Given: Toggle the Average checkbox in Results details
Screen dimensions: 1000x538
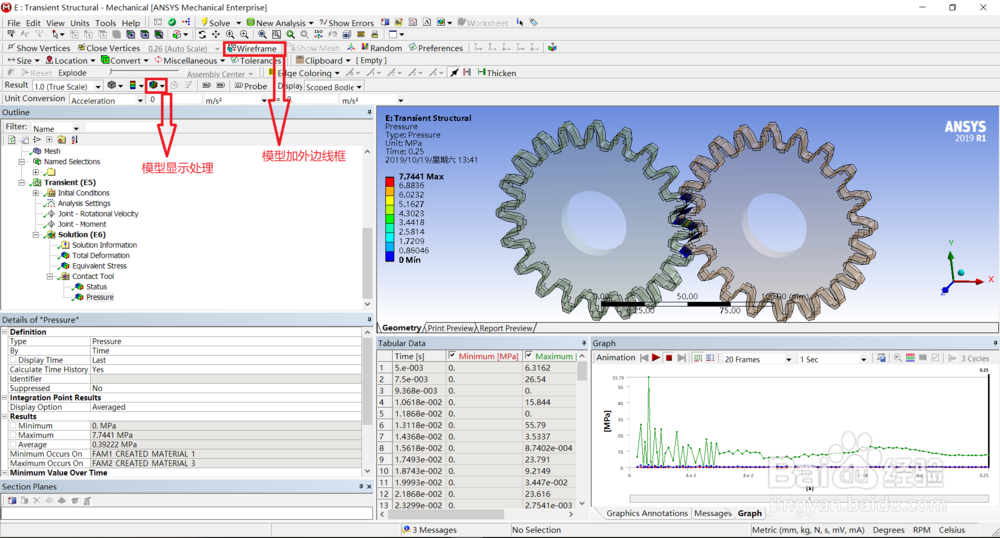Looking at the screenshot, I should tap(13, 444).
